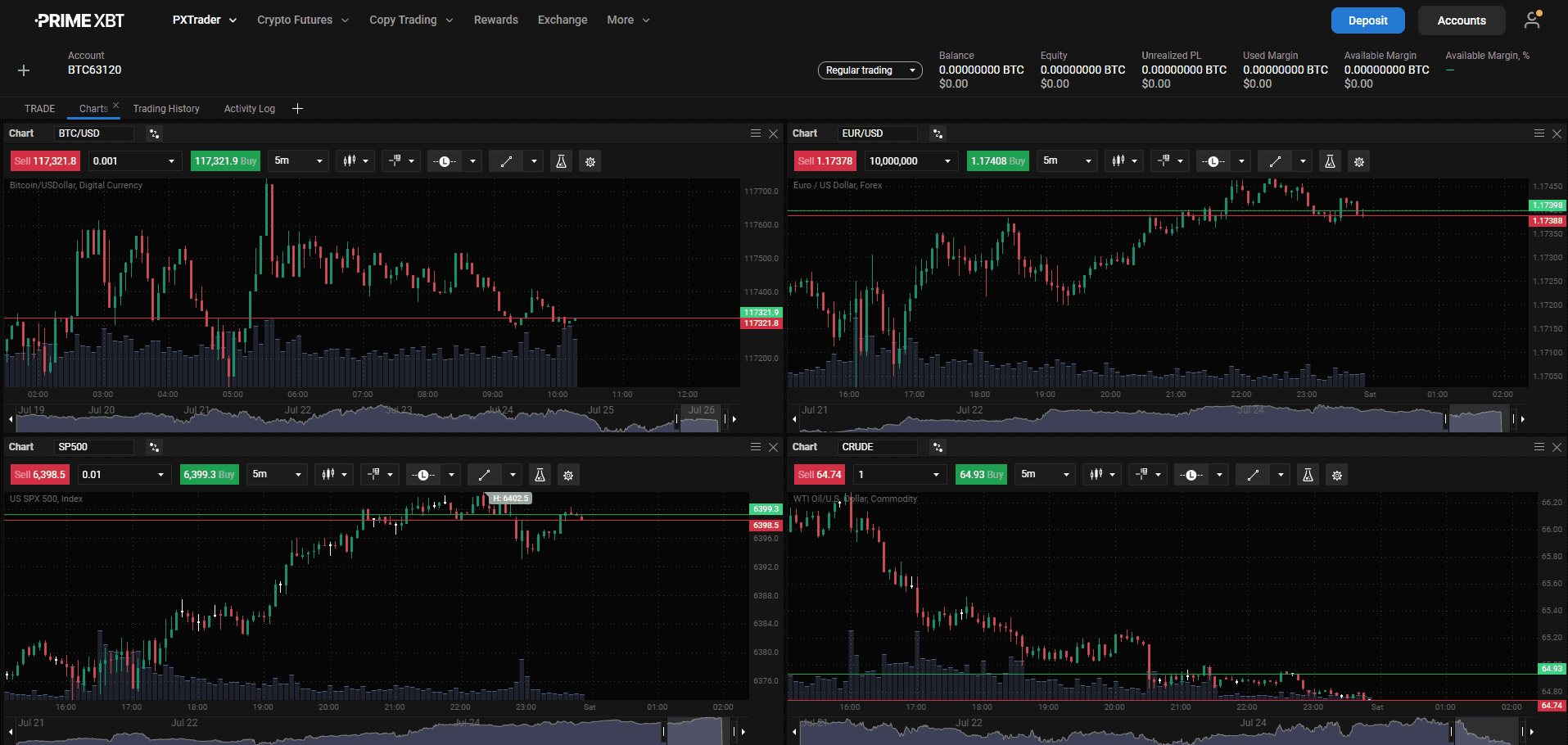Toggle the clock price-line button on BTC/USD chart

[x=444, y=161]
